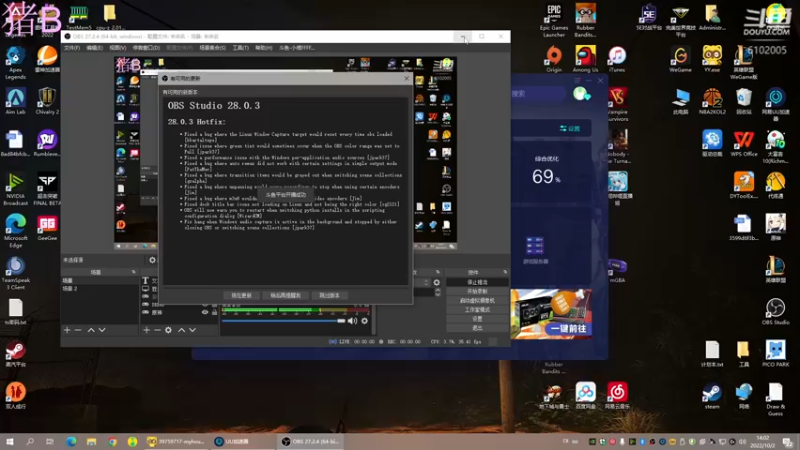This screenshot has width=800, height=450.
Task: Open File Explorer from taskbar
Action: 91,441
